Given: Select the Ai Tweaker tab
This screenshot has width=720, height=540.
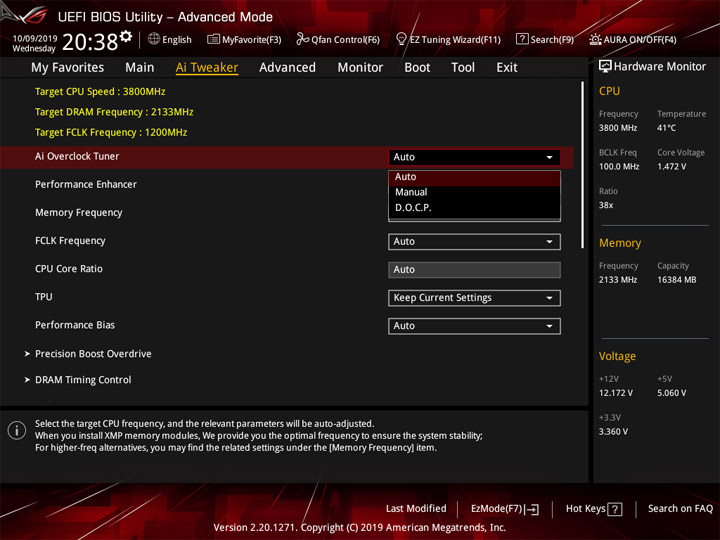Looking at the screenshot, I should pos(207,68).
